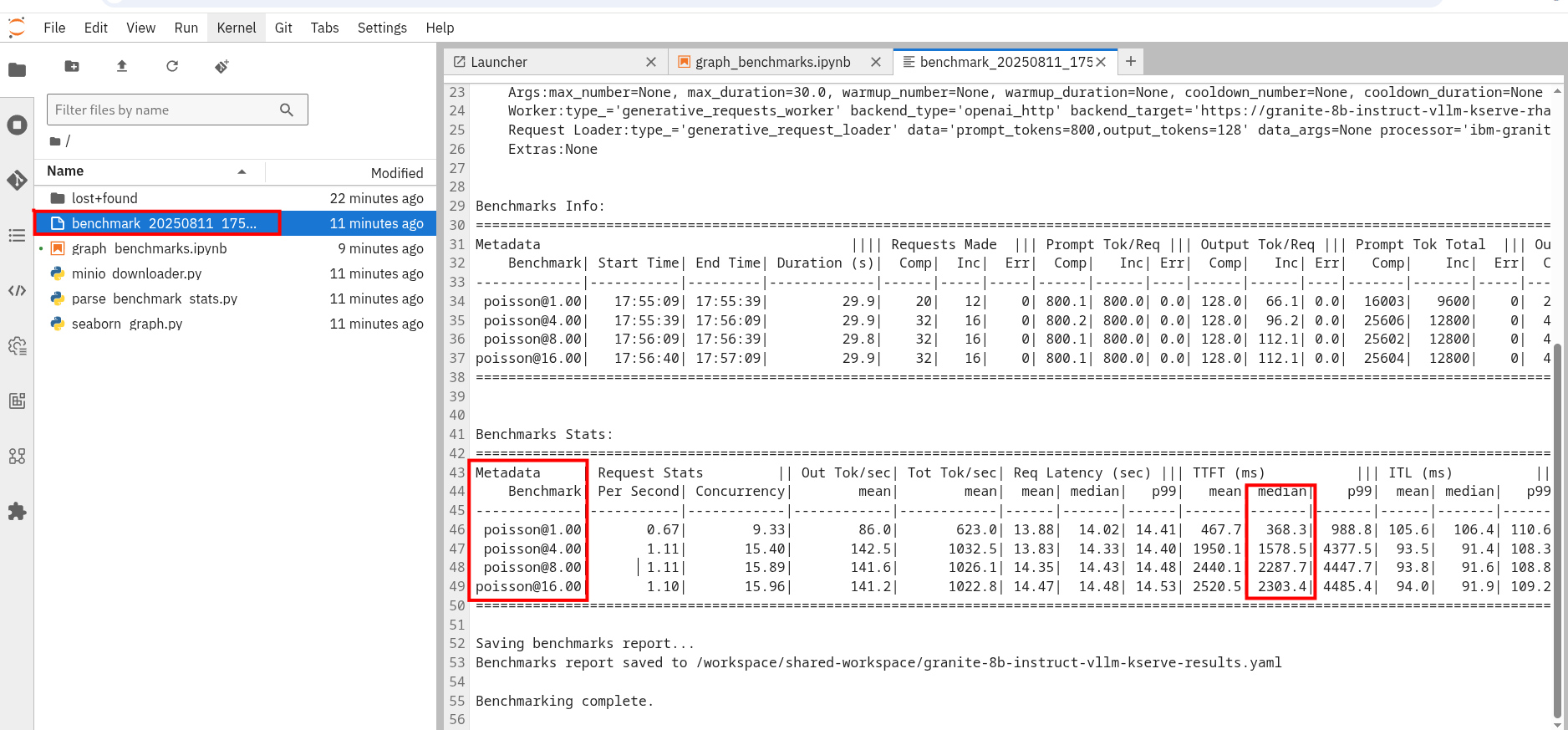The image size is (1568, 730).
Task: Click the New Folder toolbar icon
Action: 72,66
